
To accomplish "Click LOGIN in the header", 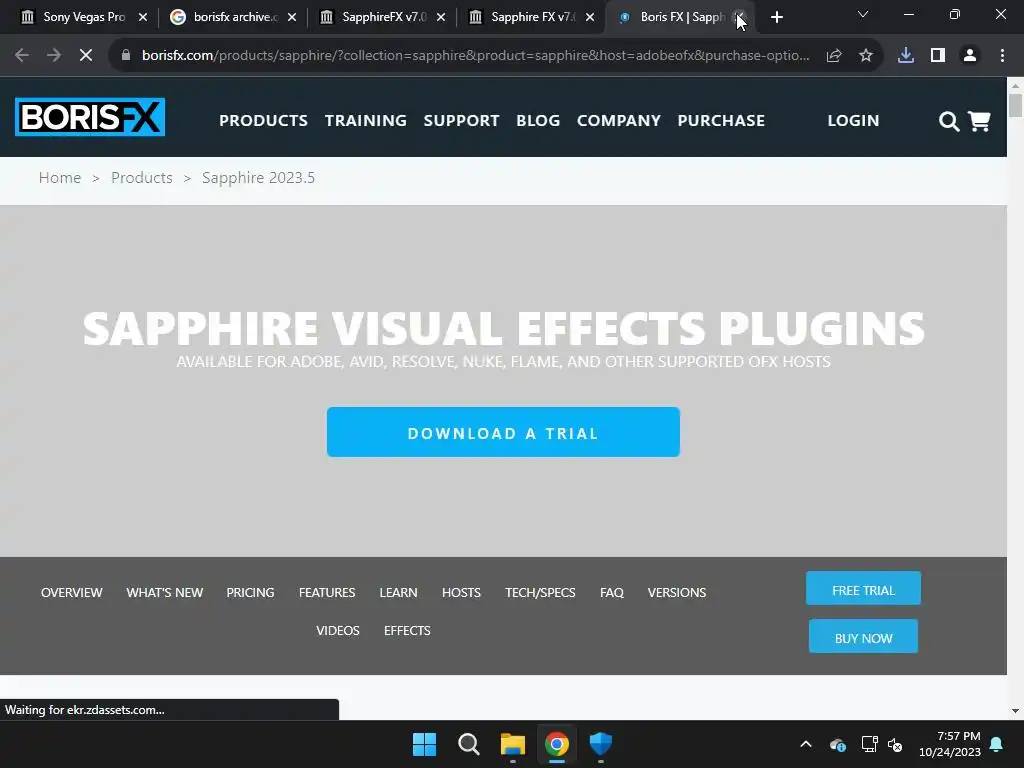I will [x=853, y=121].
